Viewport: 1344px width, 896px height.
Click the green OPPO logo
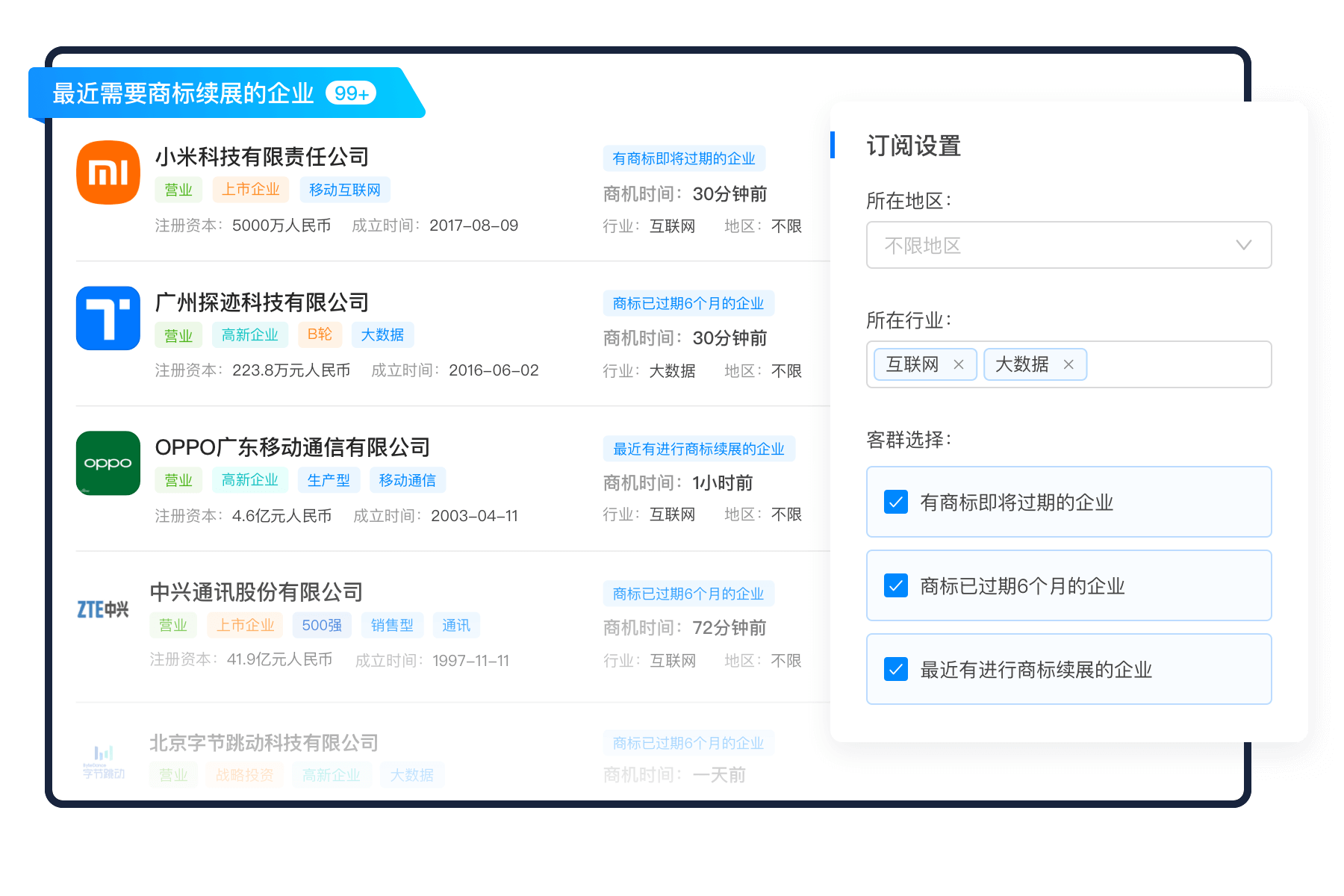[x=108, y=463]
